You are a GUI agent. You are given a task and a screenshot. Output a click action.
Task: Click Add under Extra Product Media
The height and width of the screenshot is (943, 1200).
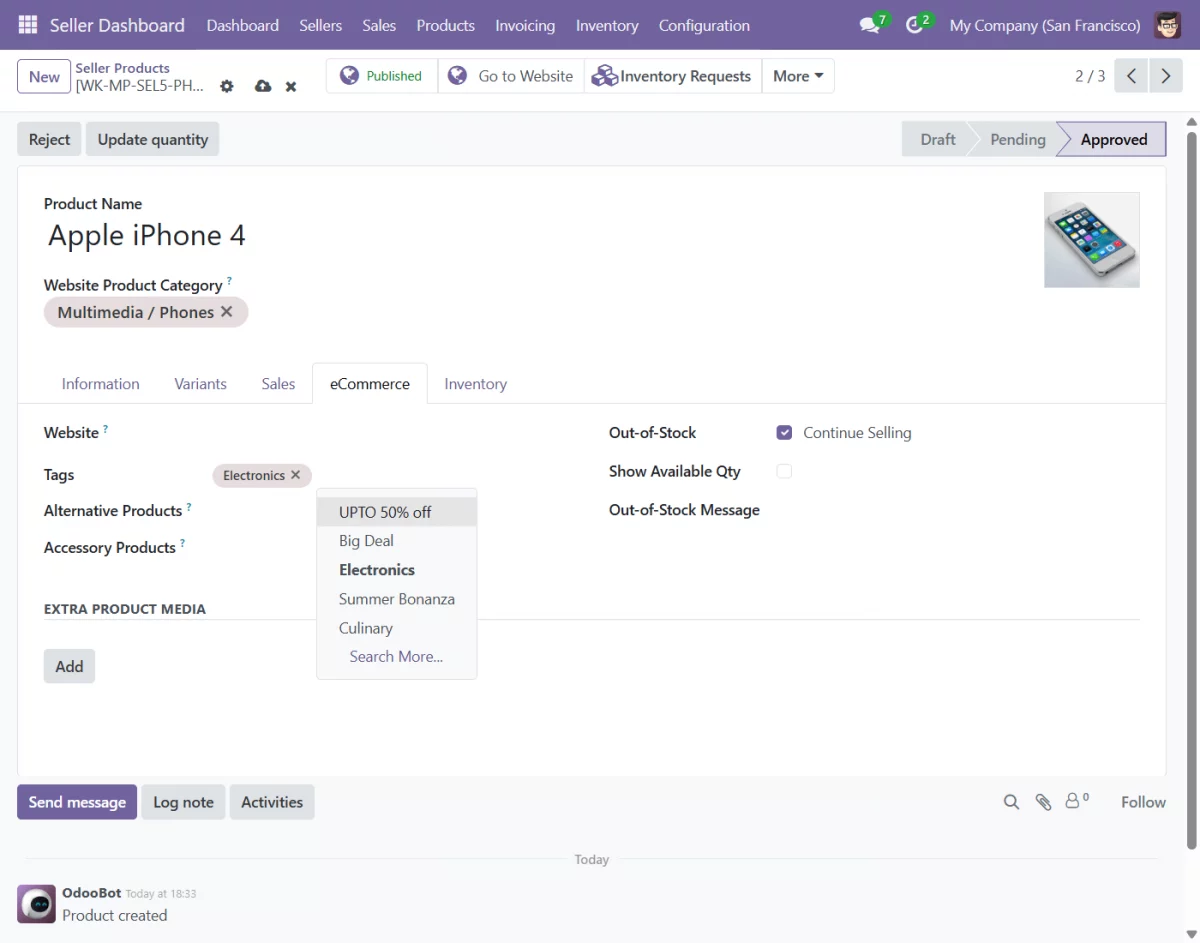click(x=69, y=666)
